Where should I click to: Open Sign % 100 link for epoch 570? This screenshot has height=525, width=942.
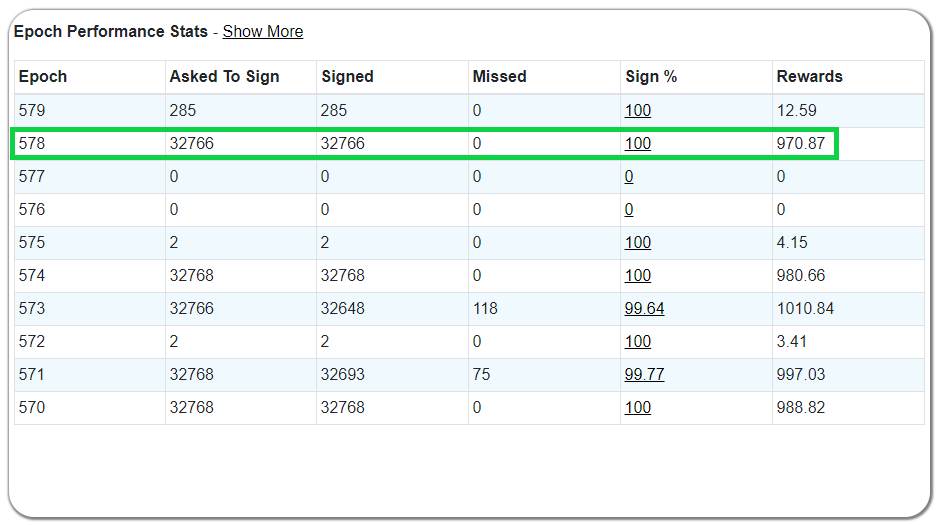(637, 408)
